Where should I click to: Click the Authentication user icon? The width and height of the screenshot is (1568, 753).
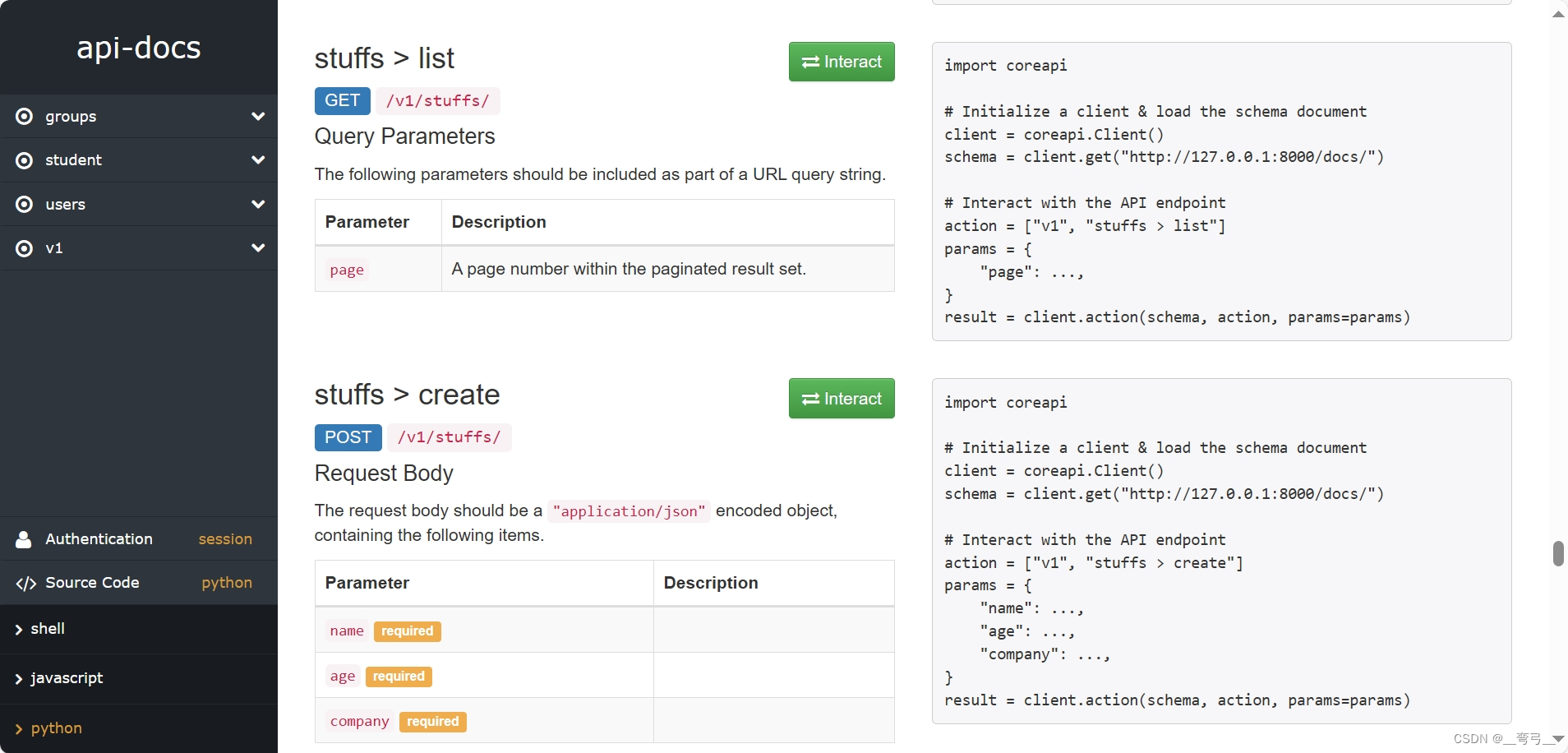24,539
